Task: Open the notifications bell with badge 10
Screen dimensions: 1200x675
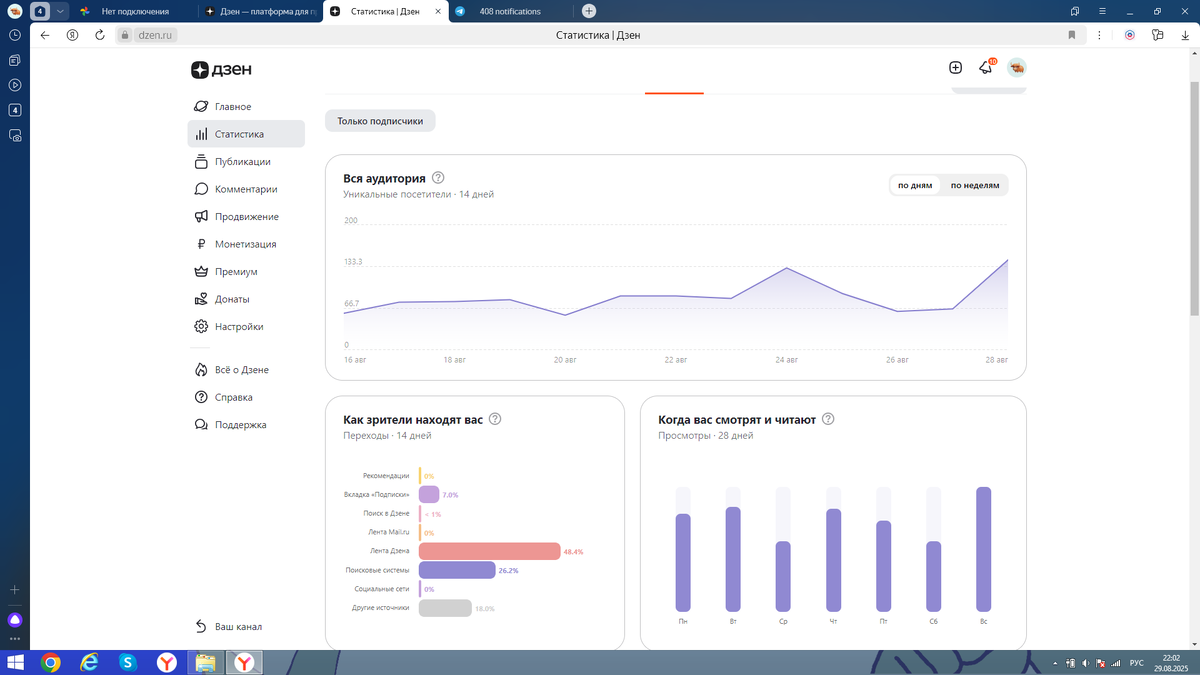Action: tap(986, 68)
